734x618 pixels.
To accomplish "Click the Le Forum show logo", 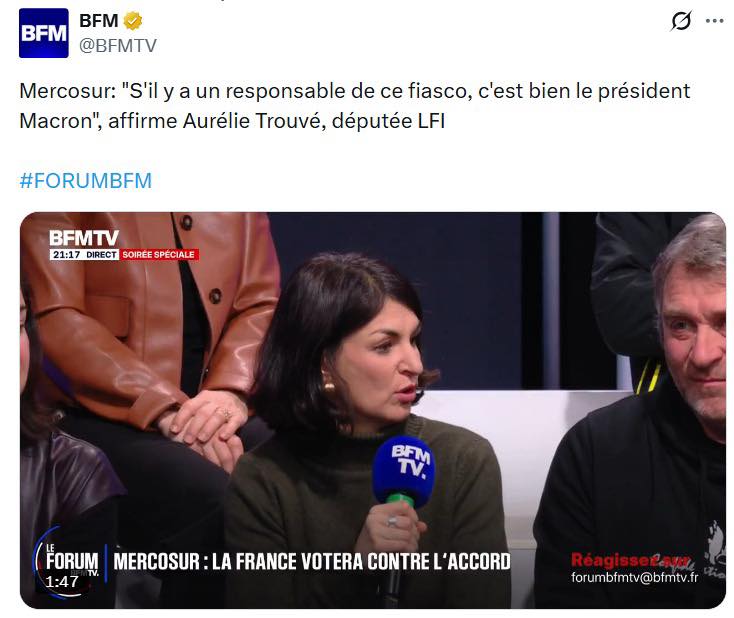I will tap(70, 559).
